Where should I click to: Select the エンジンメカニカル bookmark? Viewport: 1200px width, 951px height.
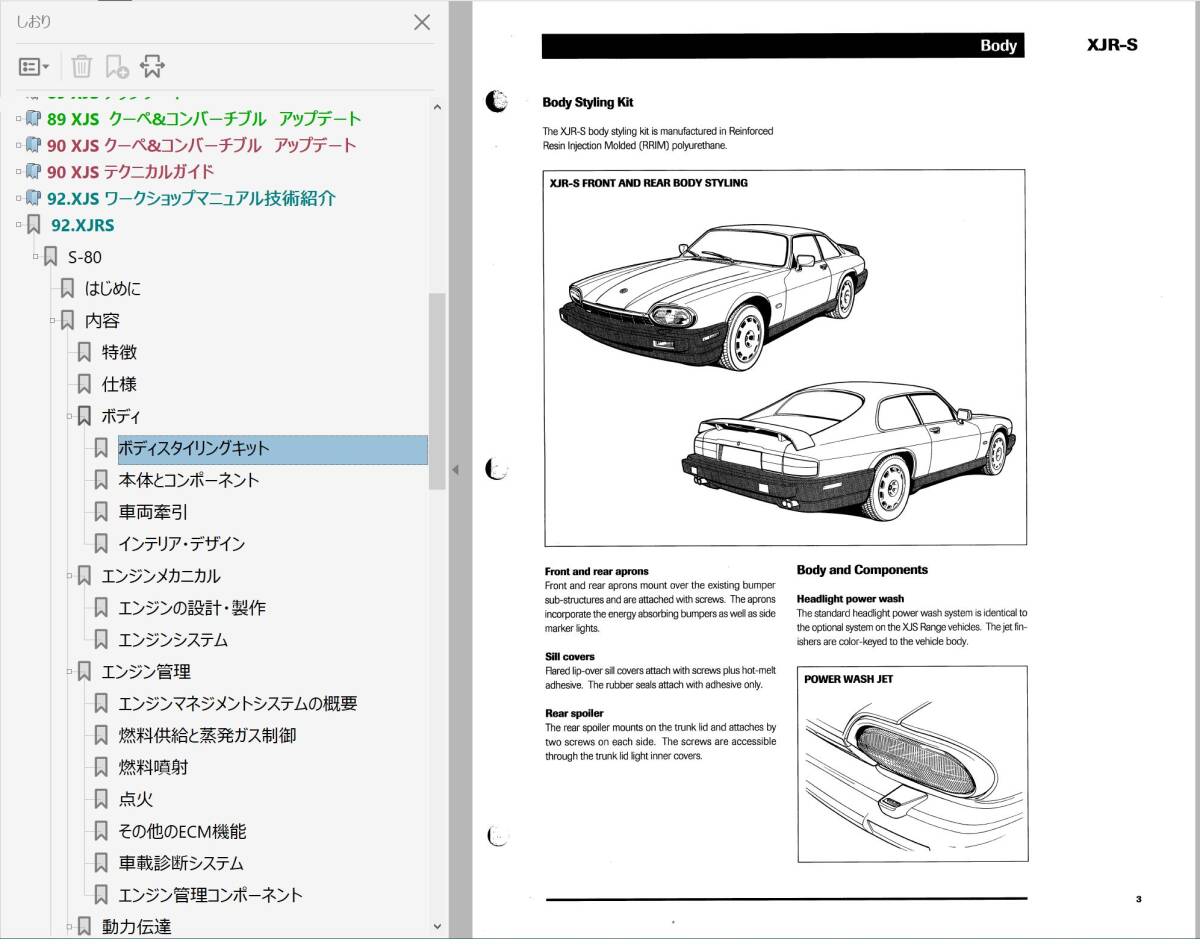[x=161, y=576]
